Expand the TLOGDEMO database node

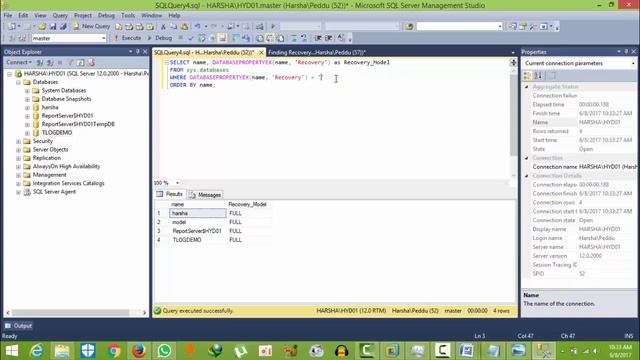click(x=27, y=133)
